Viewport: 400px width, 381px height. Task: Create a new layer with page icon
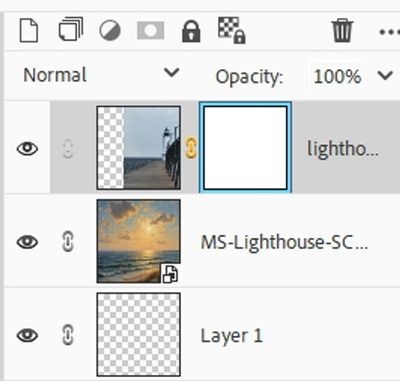coord(29,31)
